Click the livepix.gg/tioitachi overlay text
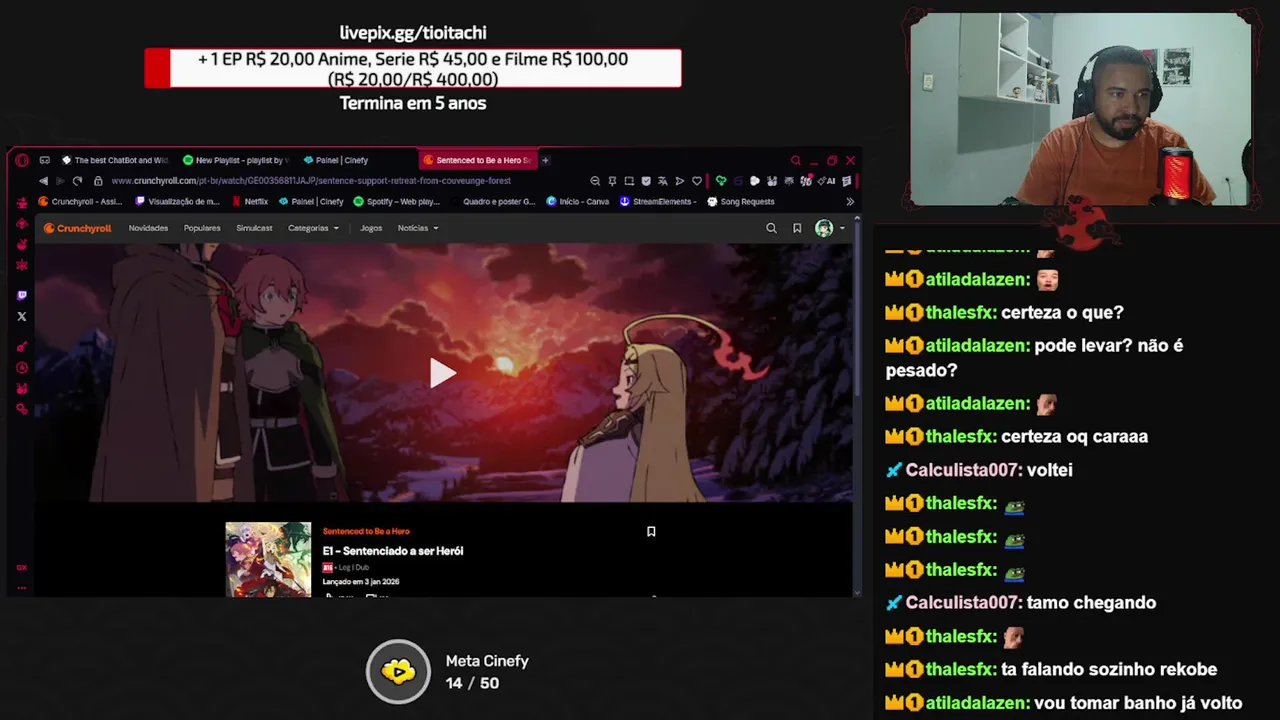Screen dimensions: 1280x720 (413, 33)
